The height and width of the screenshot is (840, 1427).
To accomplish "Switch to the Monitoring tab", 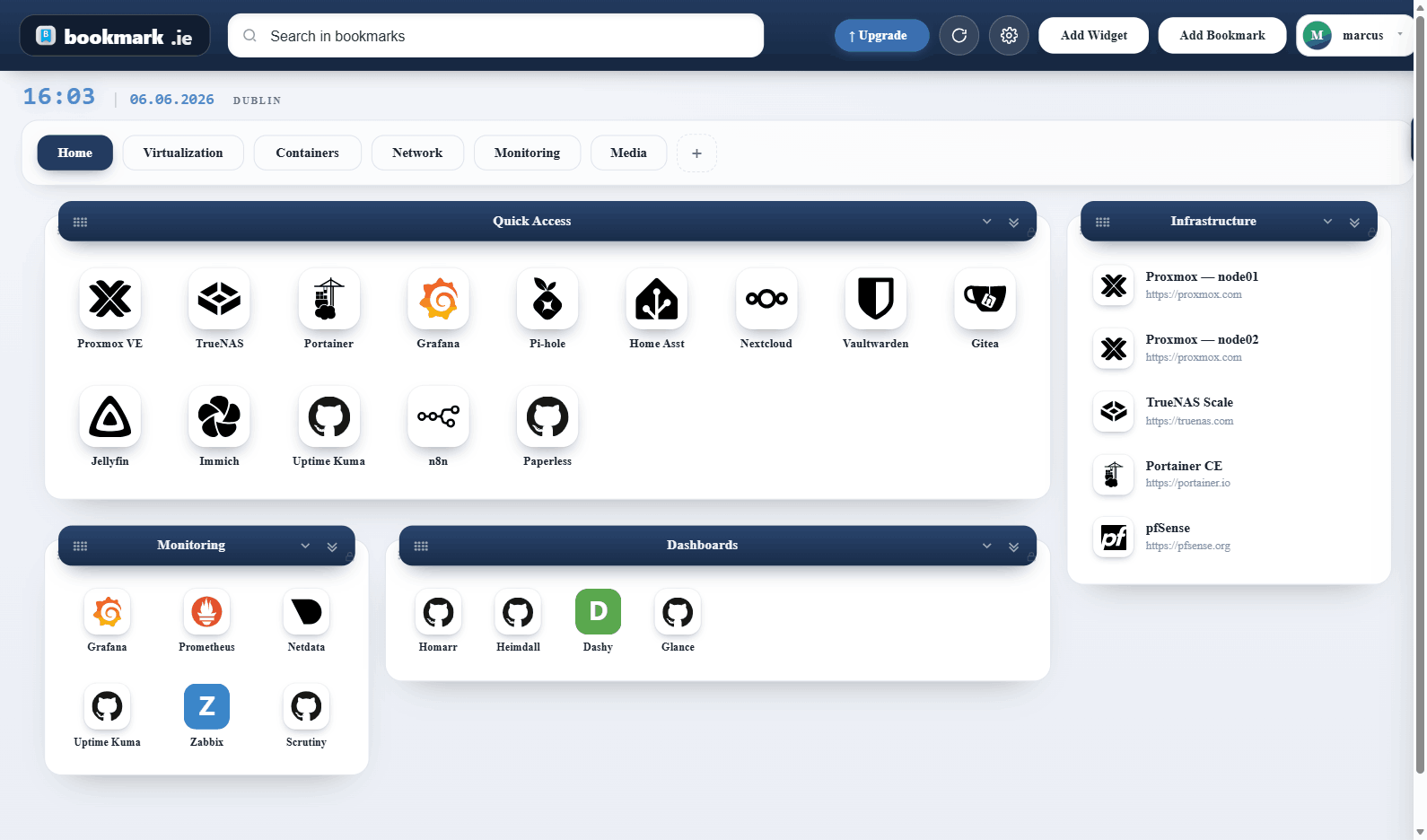I will [527, 153].
